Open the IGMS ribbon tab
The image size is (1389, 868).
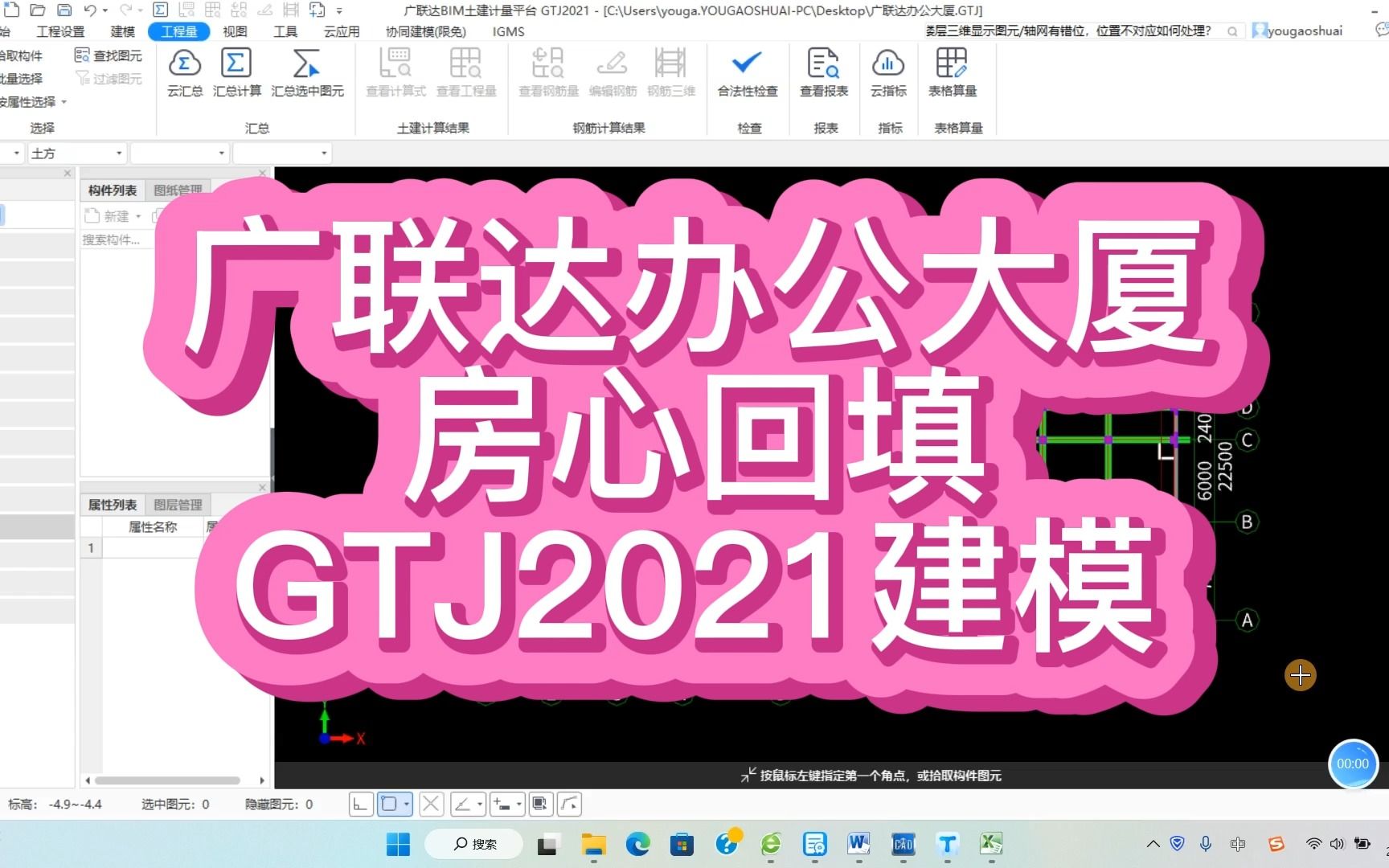coord(508,31)
